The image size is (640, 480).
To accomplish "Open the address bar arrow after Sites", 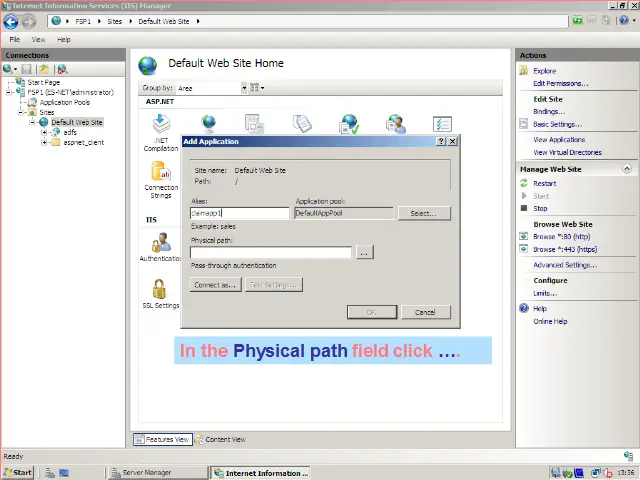I will [x=131, y=21].
